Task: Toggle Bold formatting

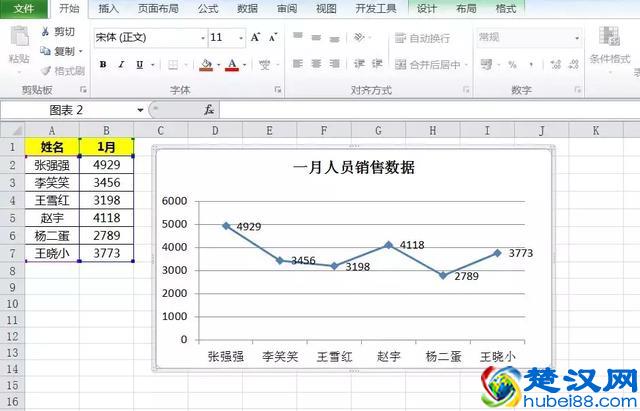Action: point(103,64)
